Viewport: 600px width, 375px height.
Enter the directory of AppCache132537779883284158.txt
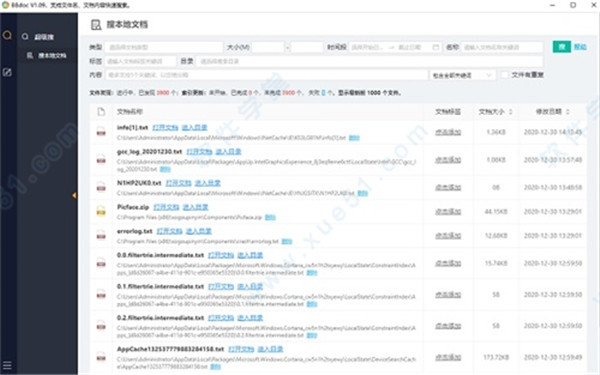coord(270,349)
